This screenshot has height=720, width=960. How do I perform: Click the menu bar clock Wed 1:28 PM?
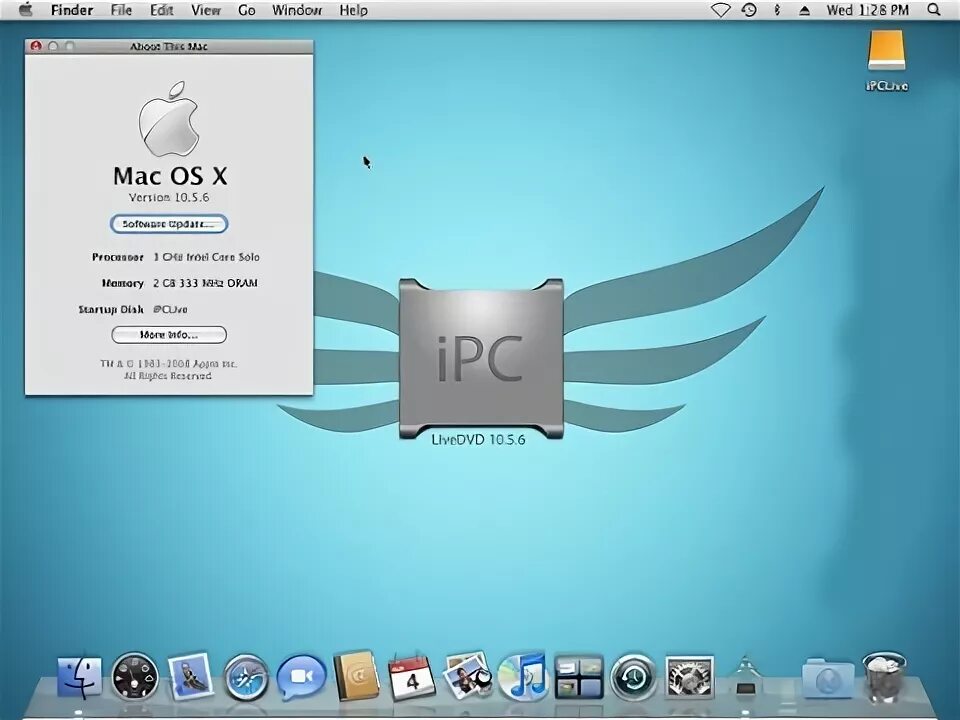(868, 10)
